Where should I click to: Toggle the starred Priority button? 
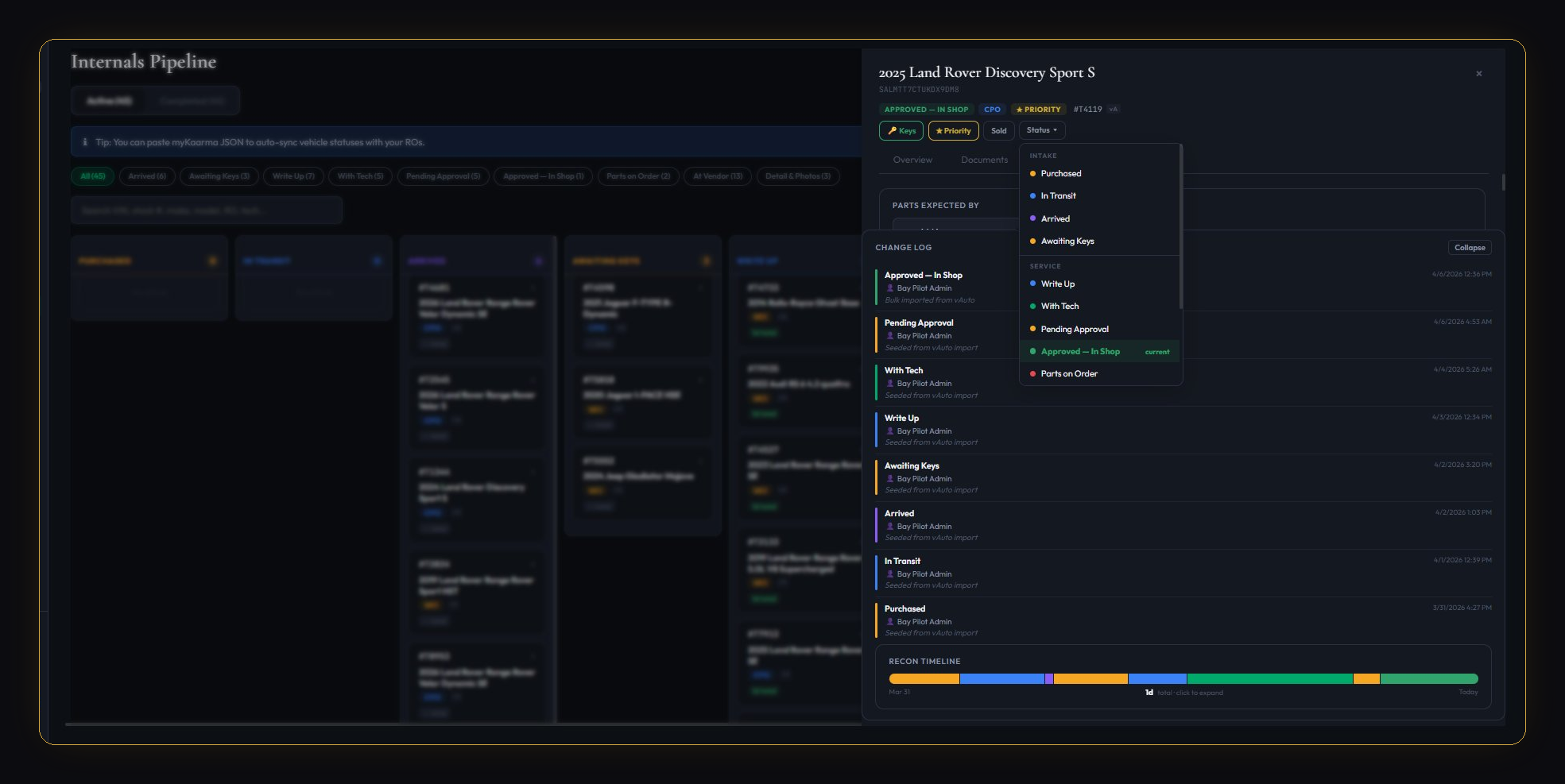(x=953, y=131)
